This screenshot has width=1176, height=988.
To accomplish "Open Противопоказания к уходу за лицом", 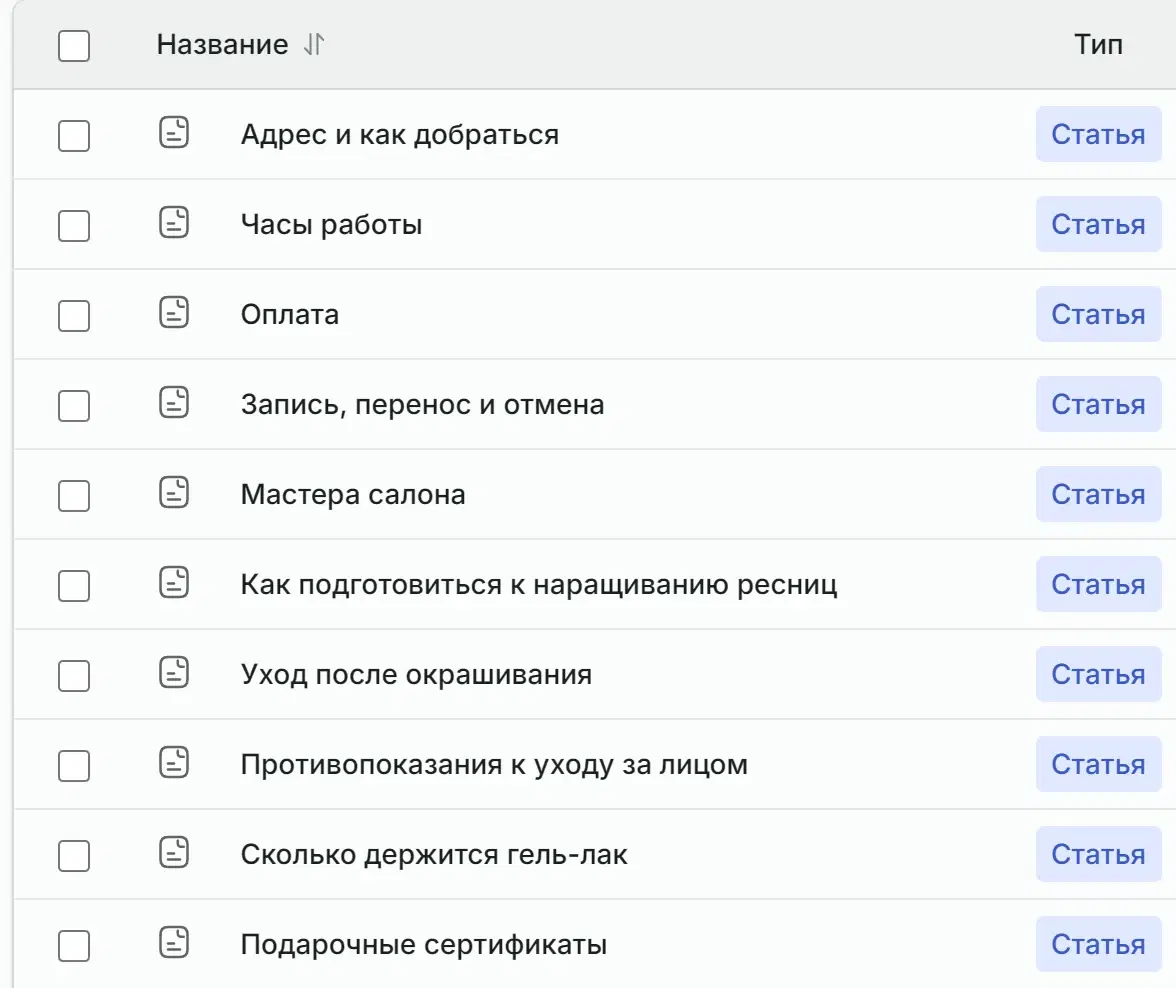I will [494, 765].
